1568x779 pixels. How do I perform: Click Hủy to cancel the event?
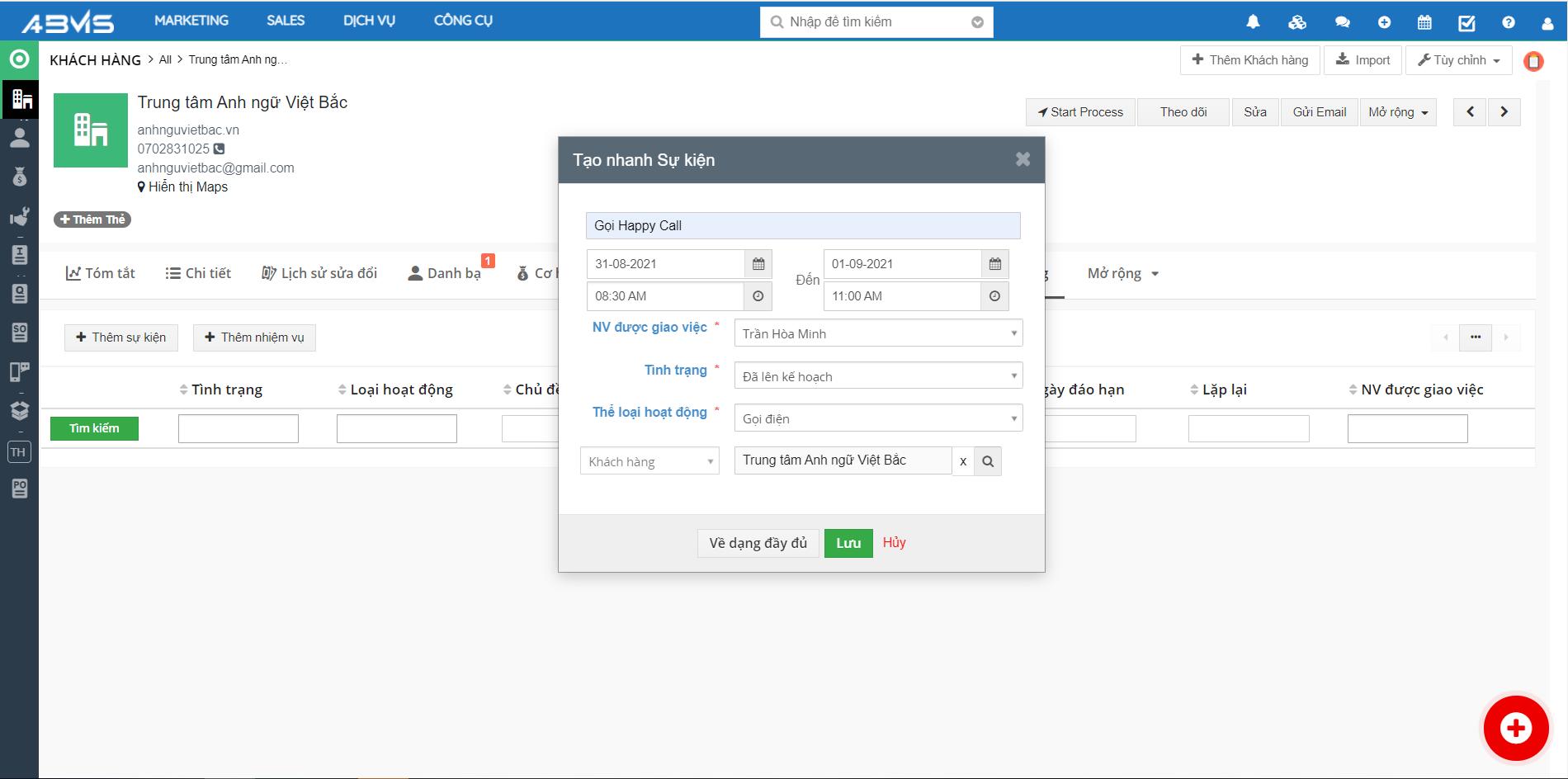(894, 542)
